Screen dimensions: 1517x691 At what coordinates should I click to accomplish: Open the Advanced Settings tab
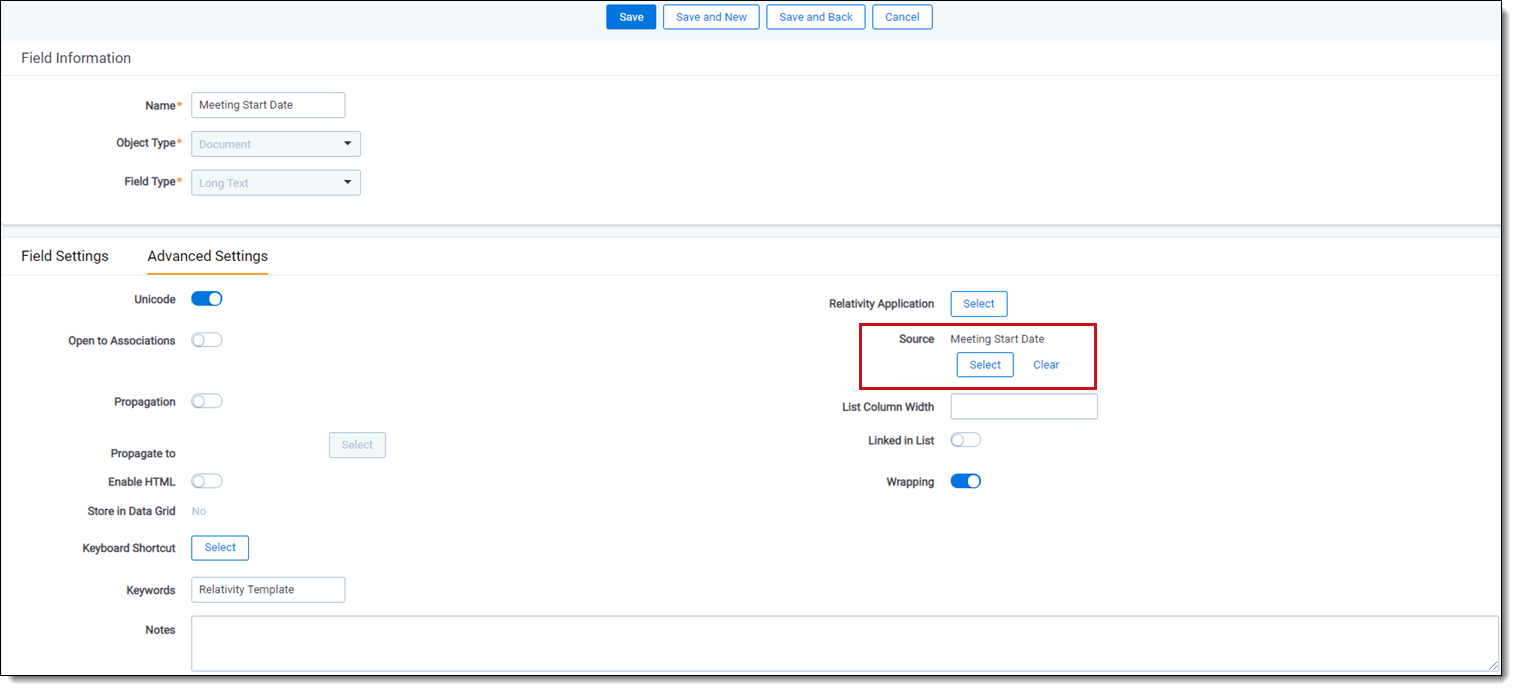207,256
